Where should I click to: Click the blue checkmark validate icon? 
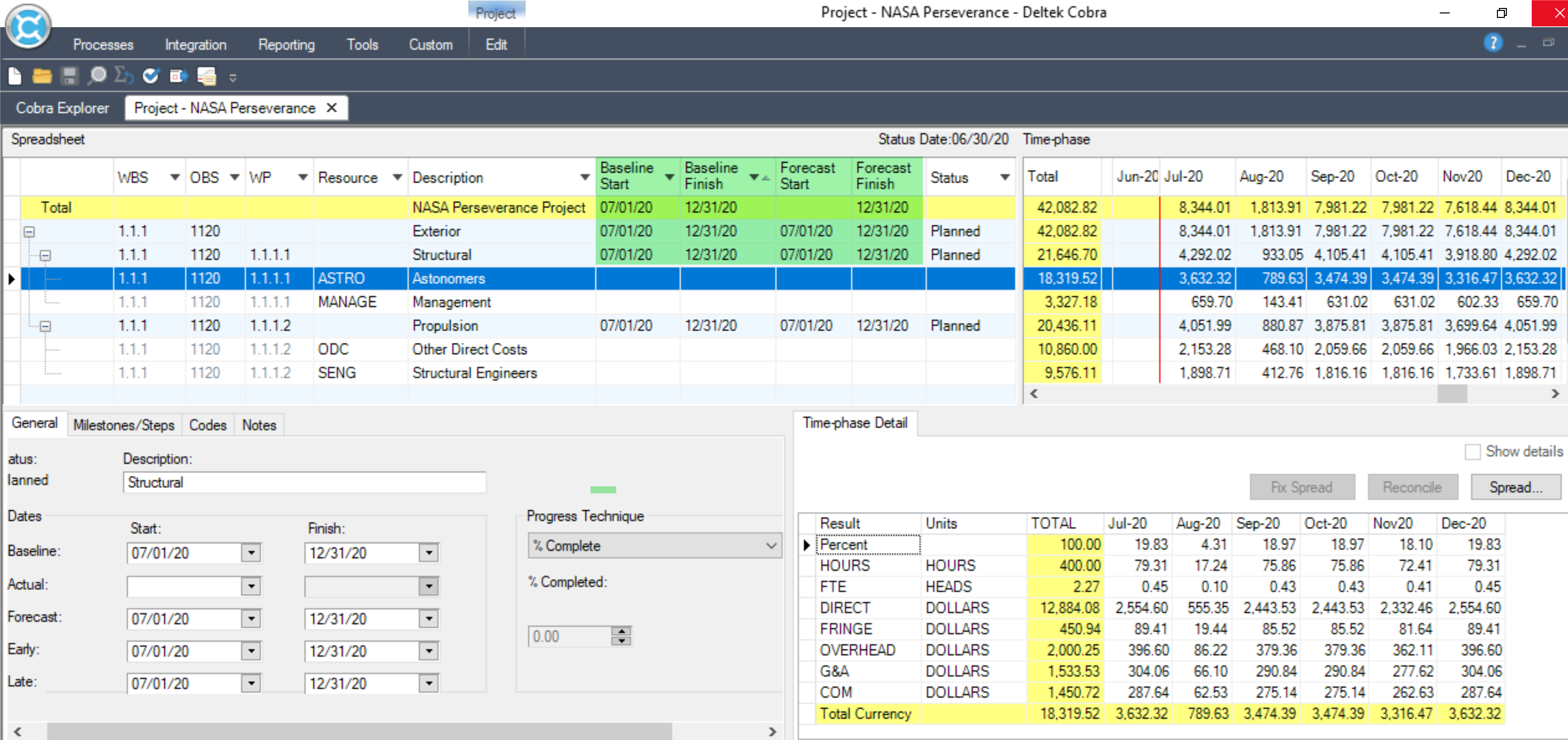point(151,76)
